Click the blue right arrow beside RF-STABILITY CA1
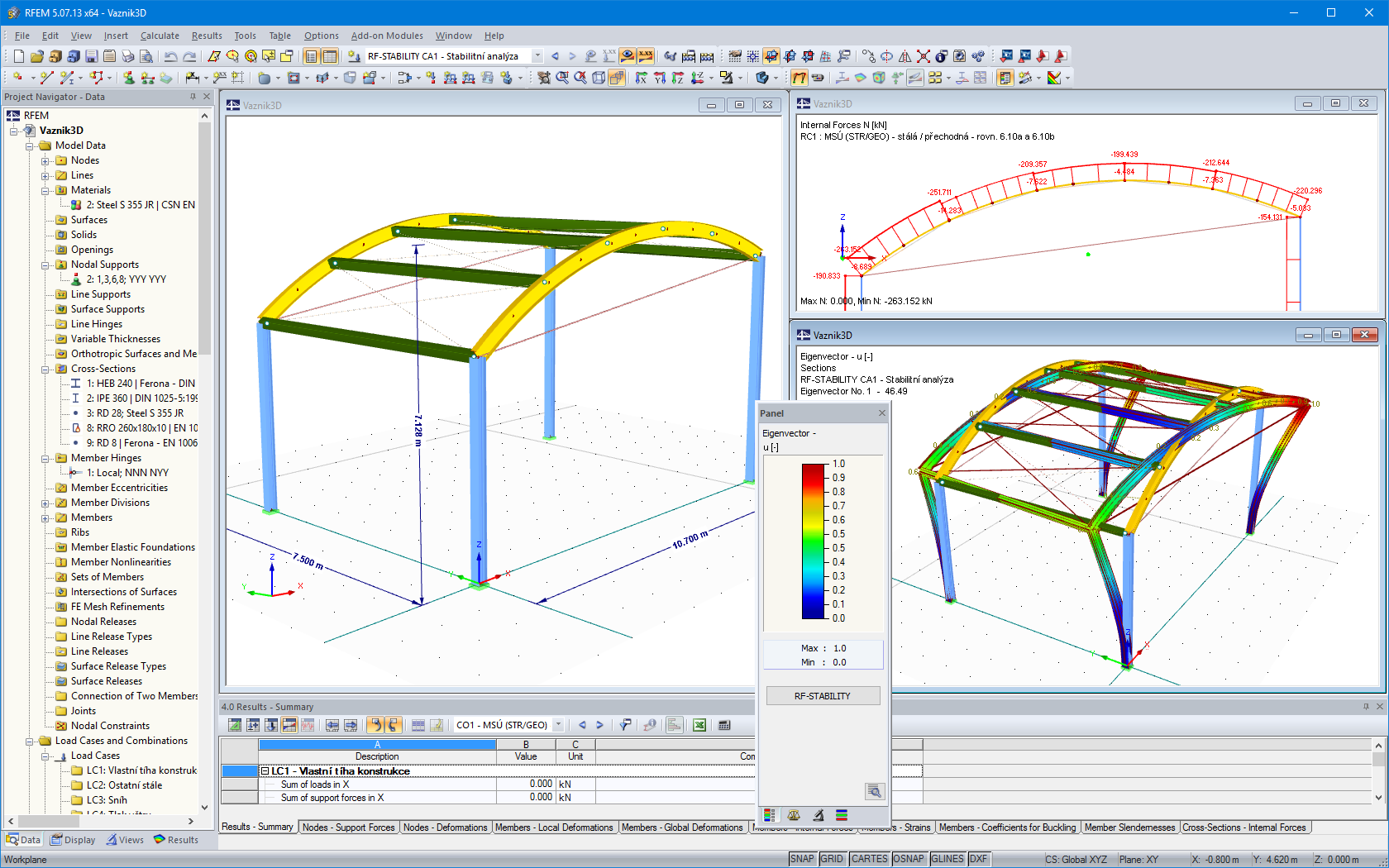This screenshot has height=868, width=1389. [572, 56]
